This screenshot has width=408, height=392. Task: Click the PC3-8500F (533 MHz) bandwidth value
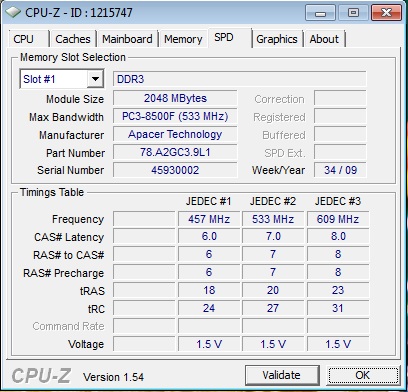pyautogui.click(x=175, y=116)
